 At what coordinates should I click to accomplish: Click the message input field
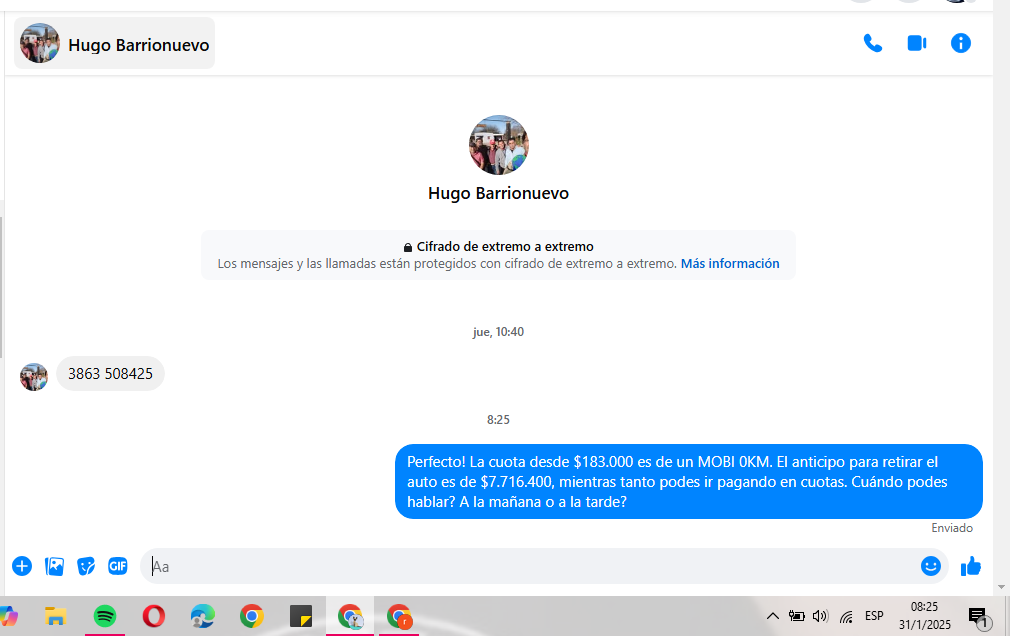tap(530, 566)
